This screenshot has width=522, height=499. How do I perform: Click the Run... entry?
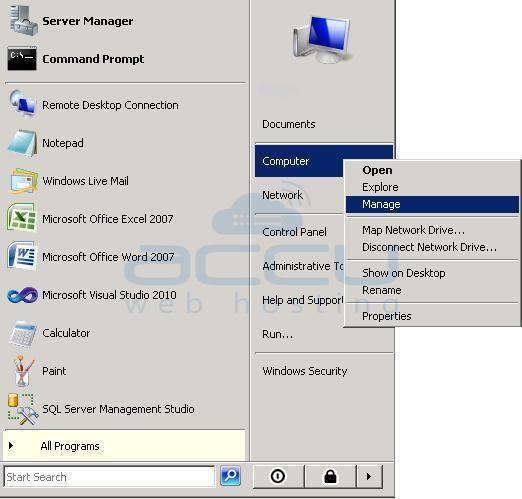pyautogui.click(x=278, y=334)
